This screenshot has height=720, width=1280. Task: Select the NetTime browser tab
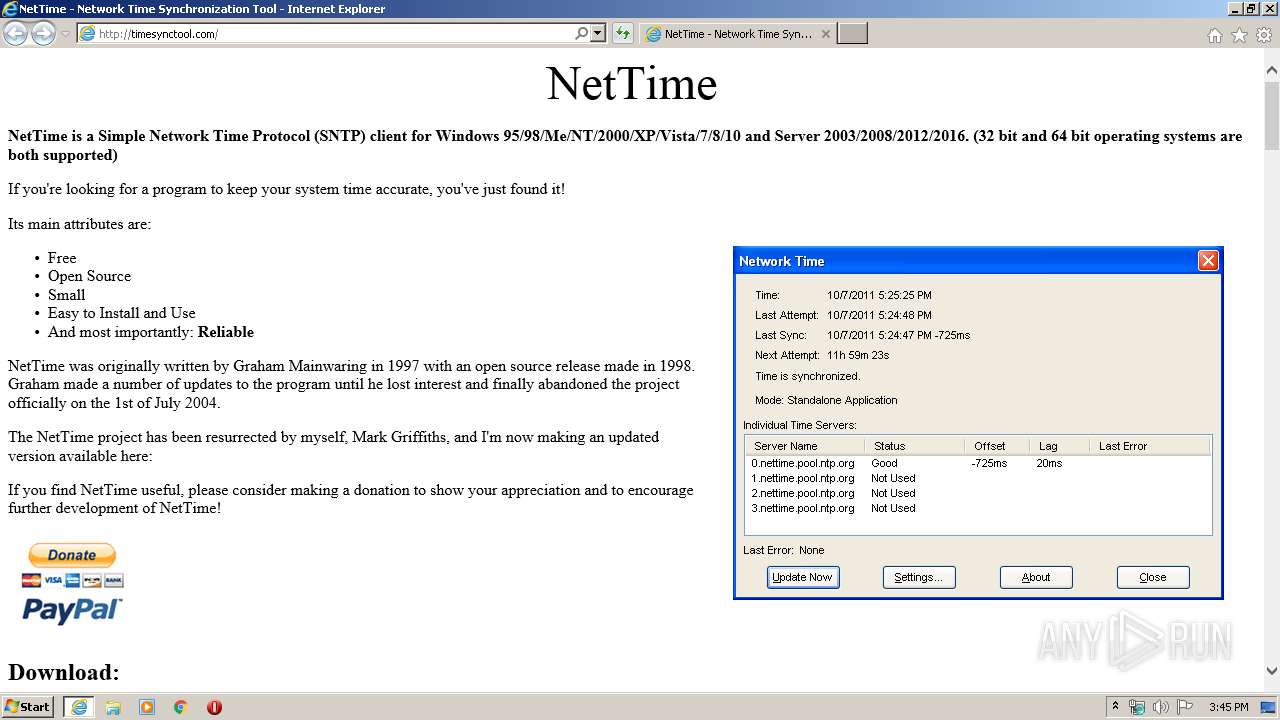[738, 34]
